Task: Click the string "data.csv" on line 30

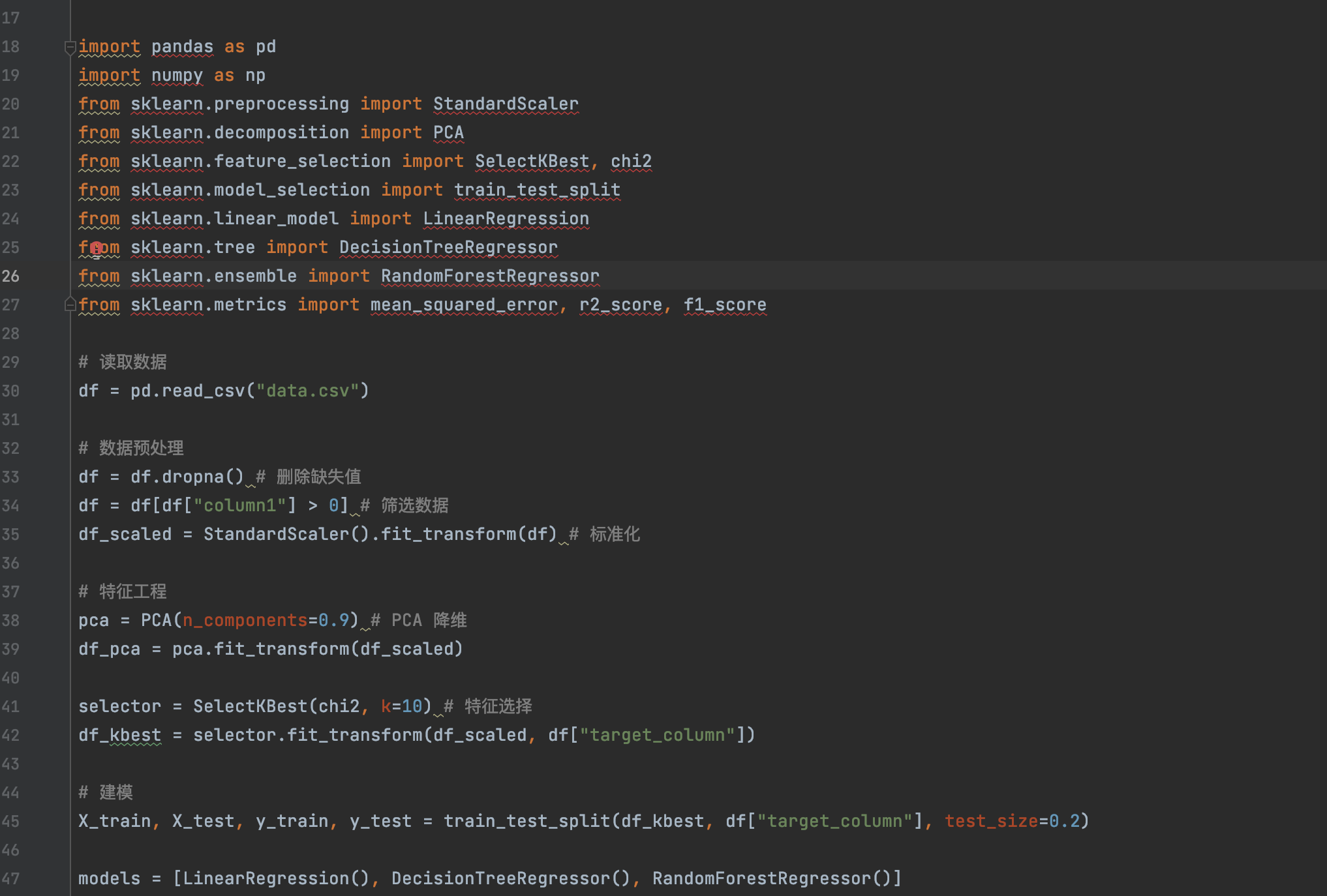Action: pos(307,391)
